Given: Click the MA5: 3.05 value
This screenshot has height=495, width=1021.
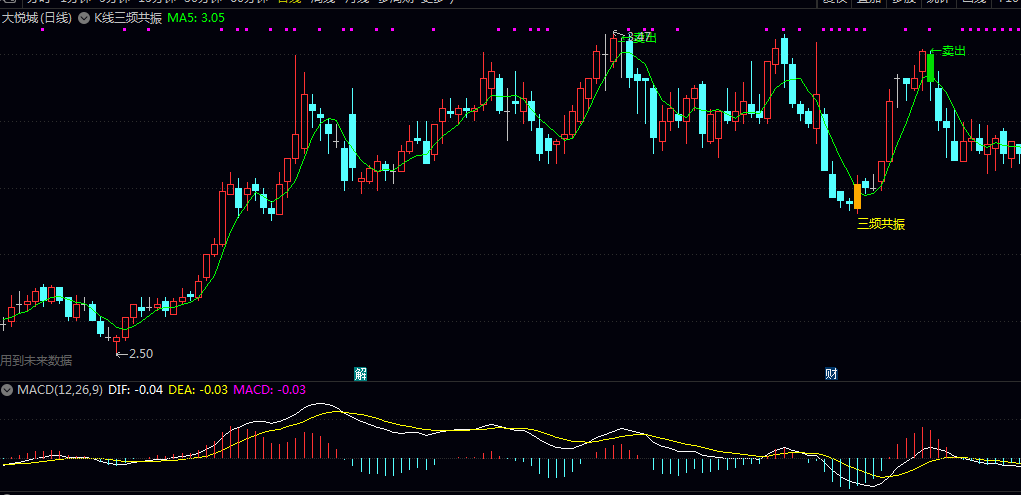Looking at the screenshot, I should coord(196,18).
